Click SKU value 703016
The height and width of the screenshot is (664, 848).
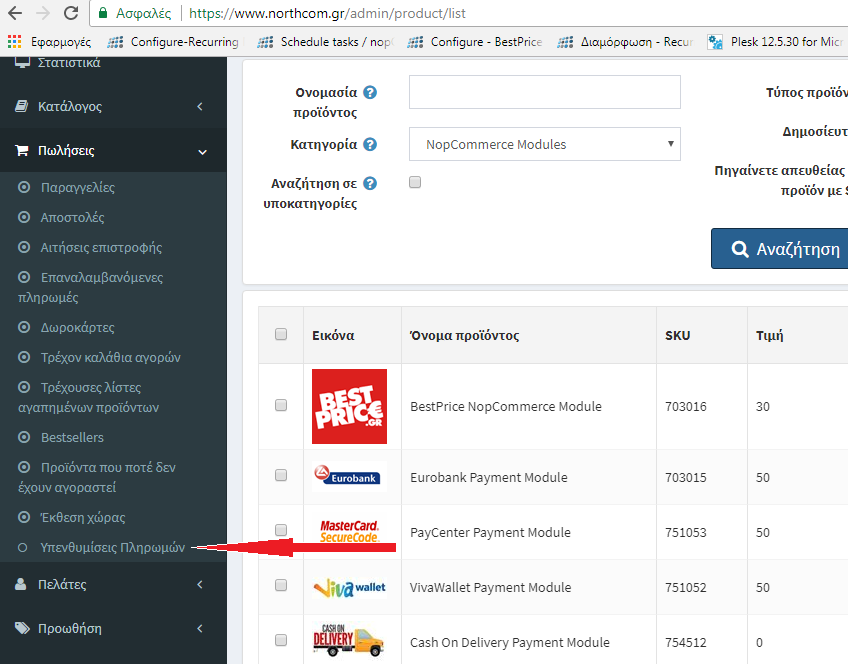686,407
